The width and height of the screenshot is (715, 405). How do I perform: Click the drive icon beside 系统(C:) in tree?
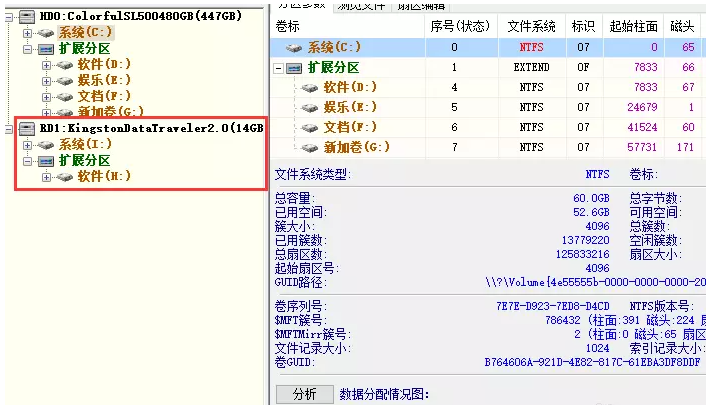click(46, 33)
